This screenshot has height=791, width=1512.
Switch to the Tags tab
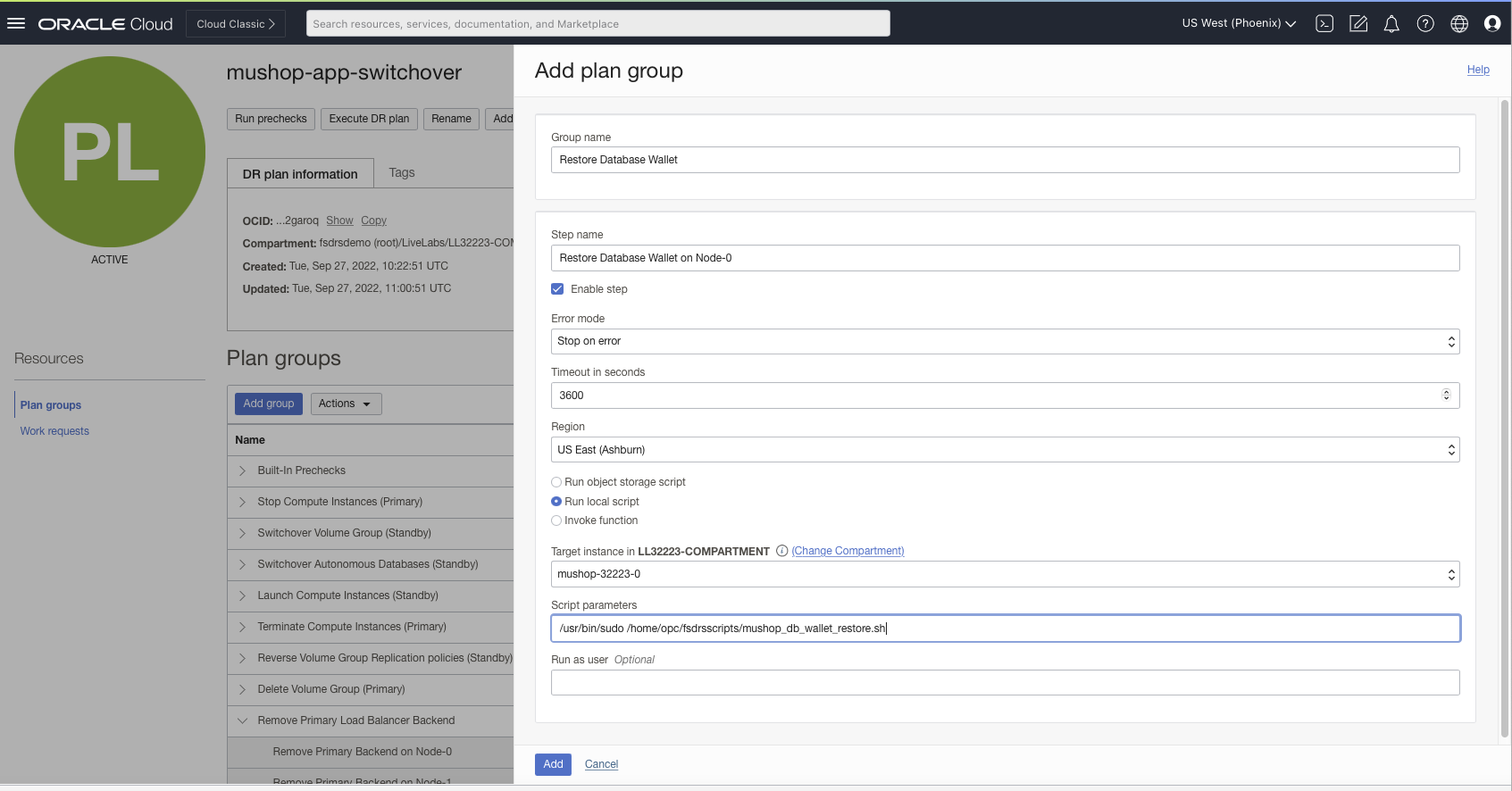[402, 172]
